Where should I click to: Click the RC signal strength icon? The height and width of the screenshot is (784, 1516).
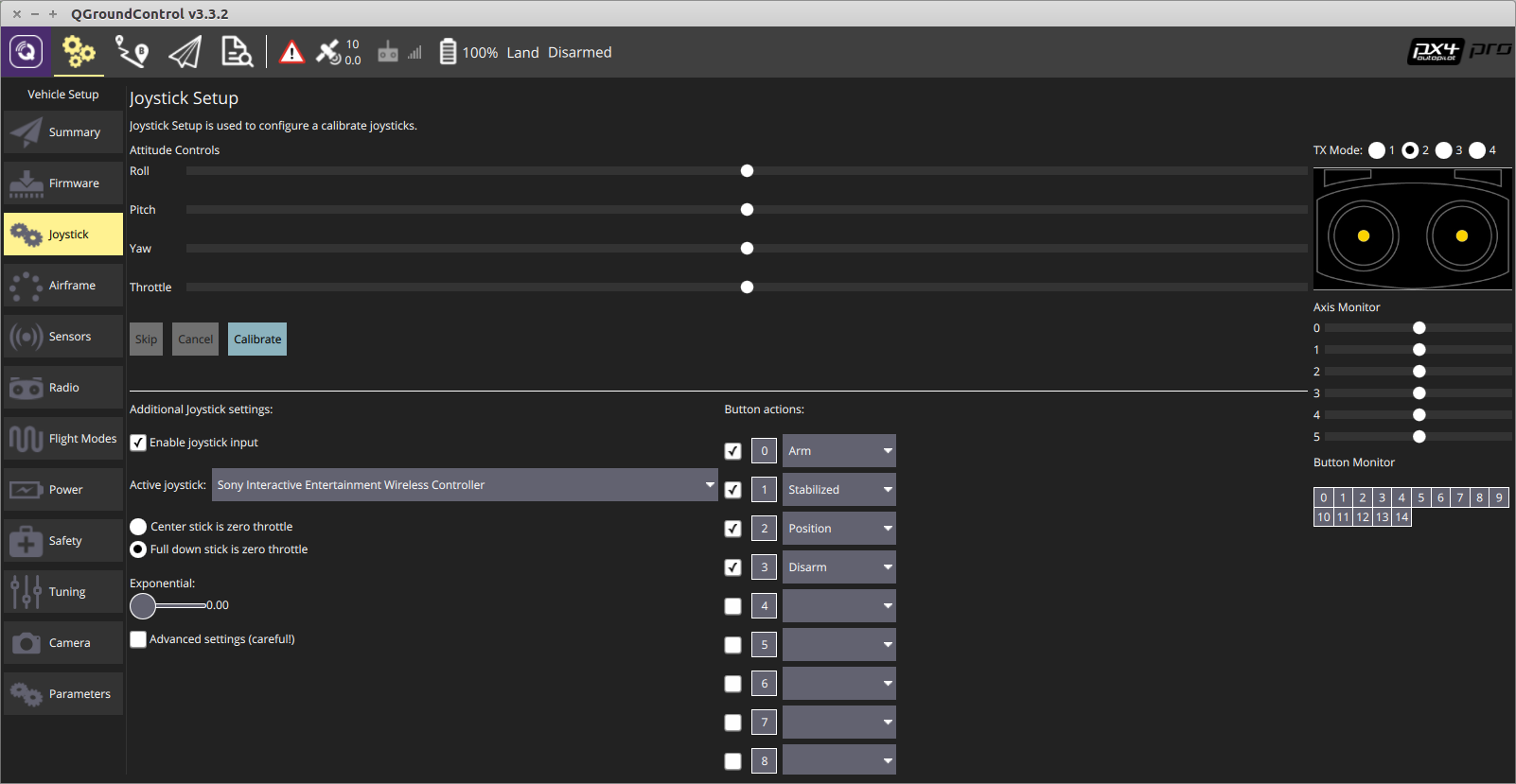pyautogui.click(x=399, y=52)
